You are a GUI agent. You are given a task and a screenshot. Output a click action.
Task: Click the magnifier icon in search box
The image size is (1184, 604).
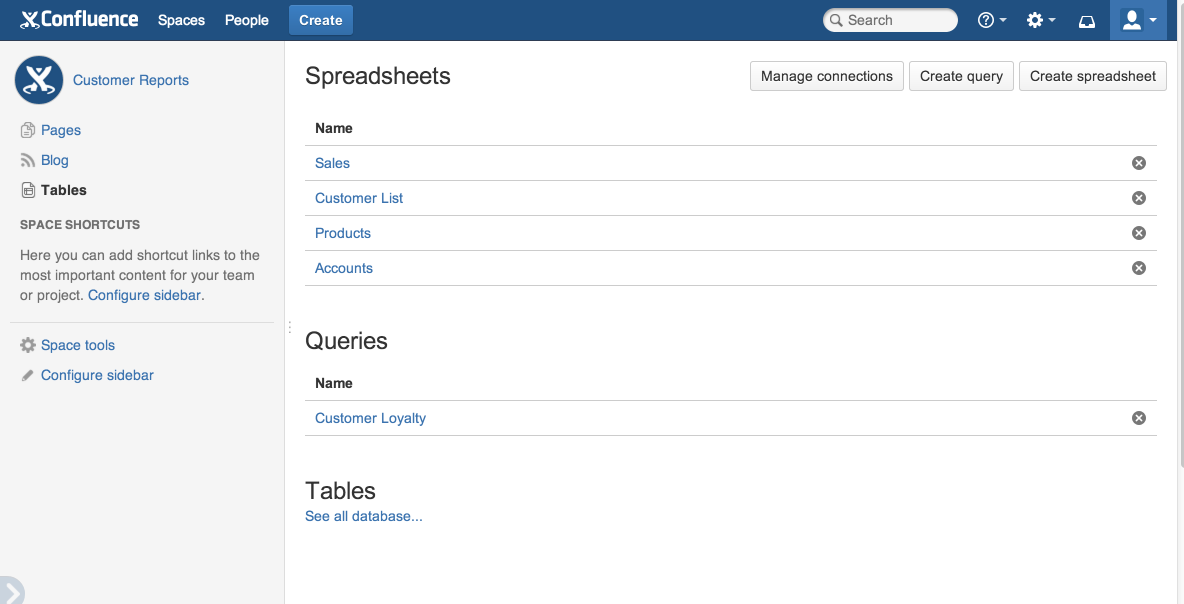(836, 20)
